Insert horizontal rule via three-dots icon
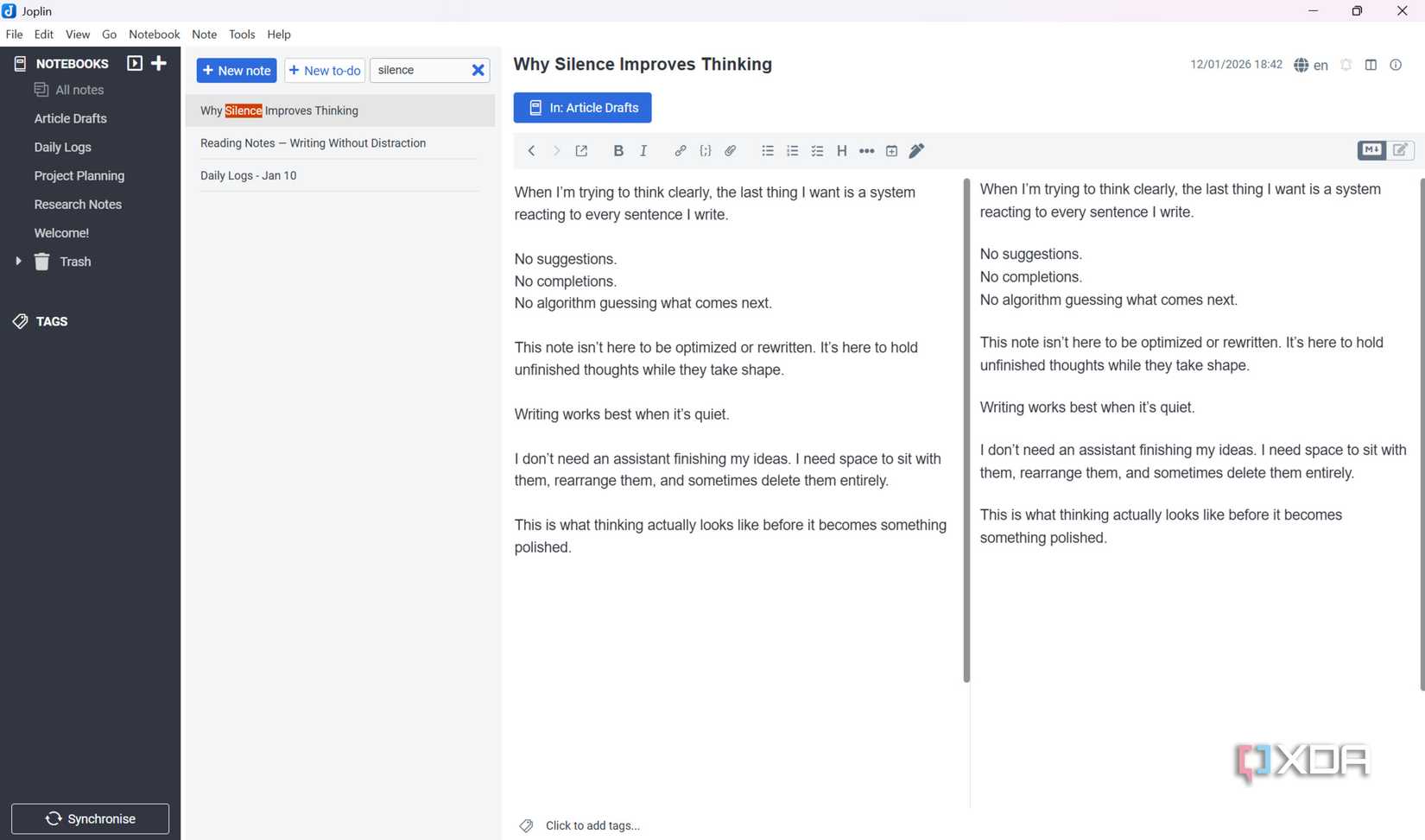 click(x=867, y=151)
